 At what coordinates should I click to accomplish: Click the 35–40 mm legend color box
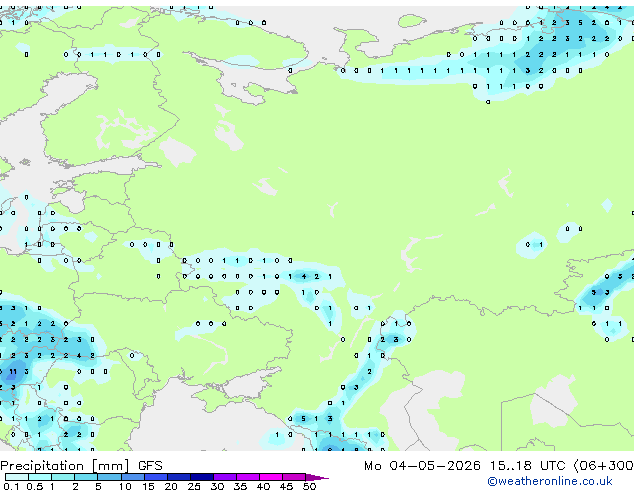tap(248, 477)
